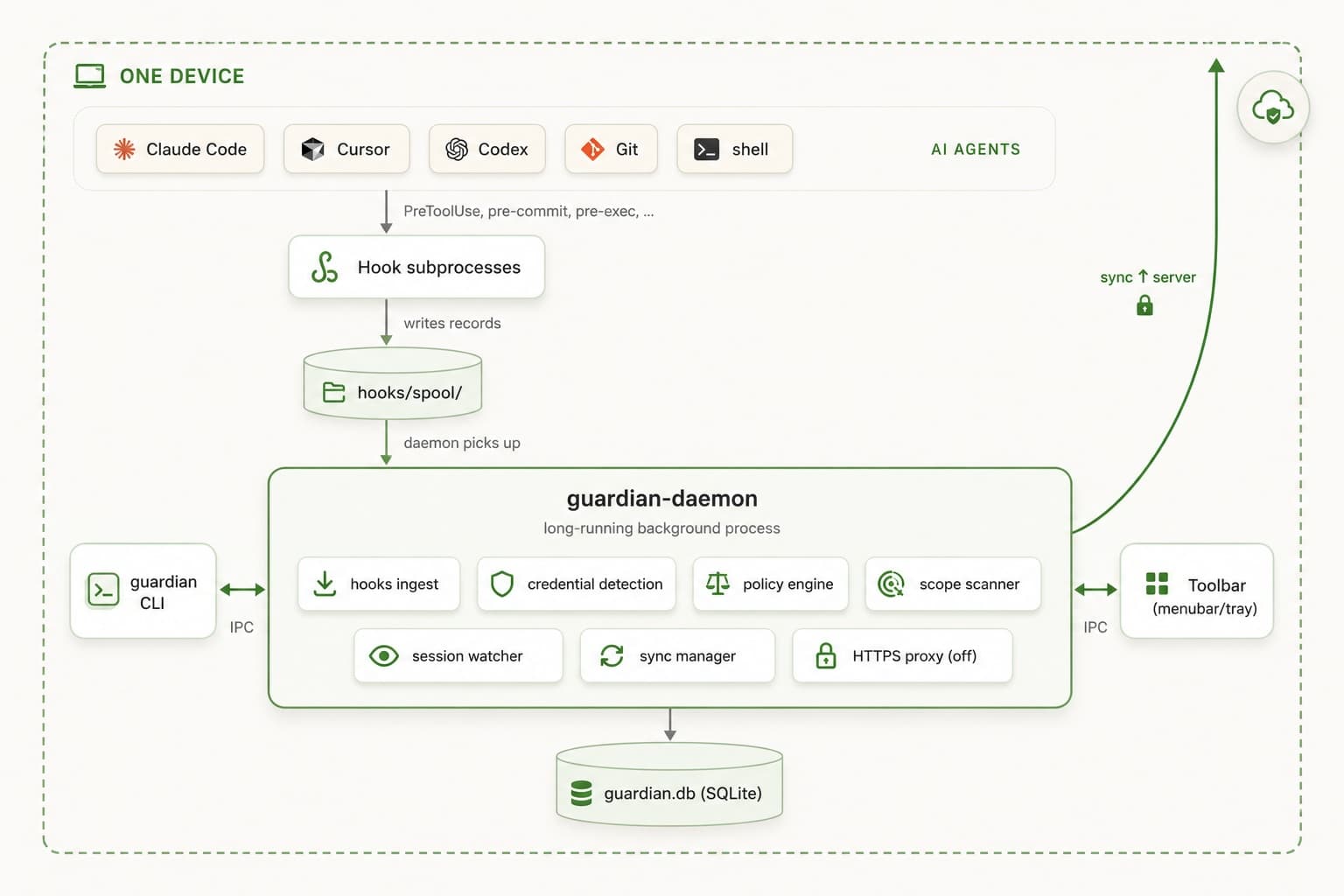Click the laptop icon beside ONE DEVICE
1344x896 pixels.
point(89,76)
